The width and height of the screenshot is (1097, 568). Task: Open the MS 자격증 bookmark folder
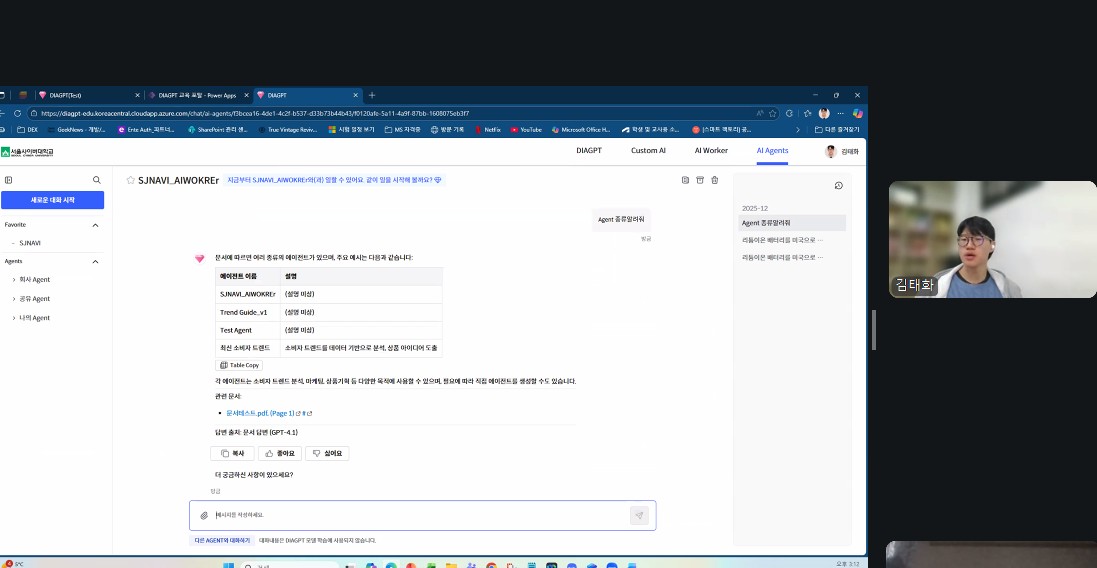tap(403, 129)
